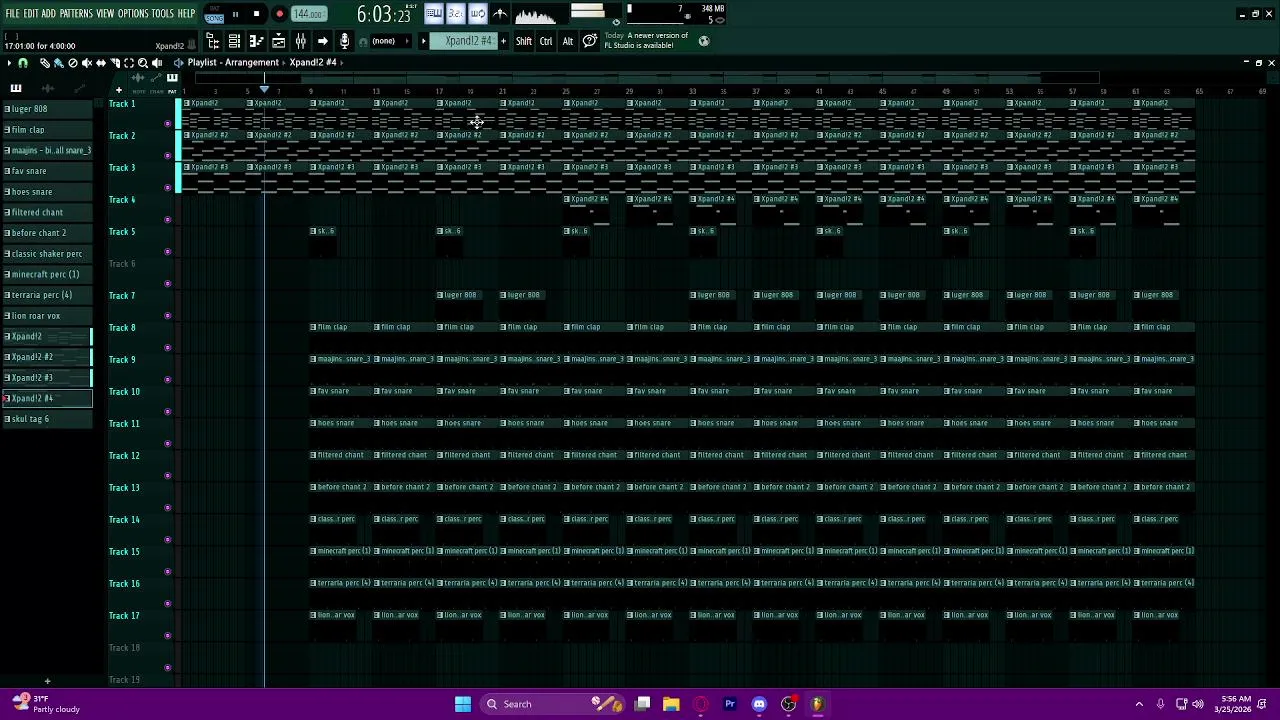Click Playlist - Arrangement breadcrumb
1280x720 pixels.
(233, 63)
